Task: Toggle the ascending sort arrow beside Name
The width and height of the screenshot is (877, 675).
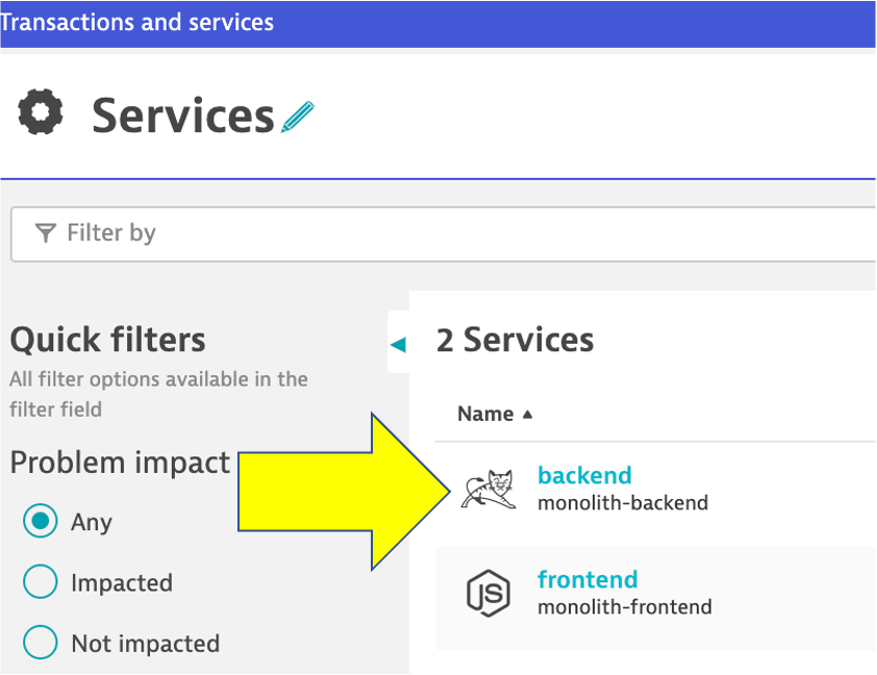Action: (528, 414)
